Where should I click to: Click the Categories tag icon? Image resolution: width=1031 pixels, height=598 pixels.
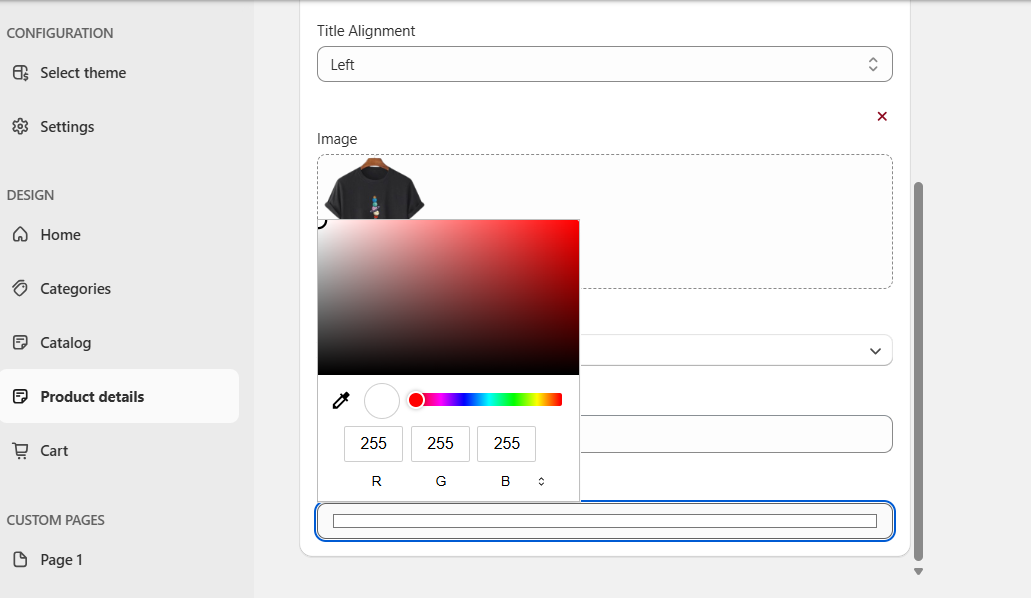[x=20, y=288]
